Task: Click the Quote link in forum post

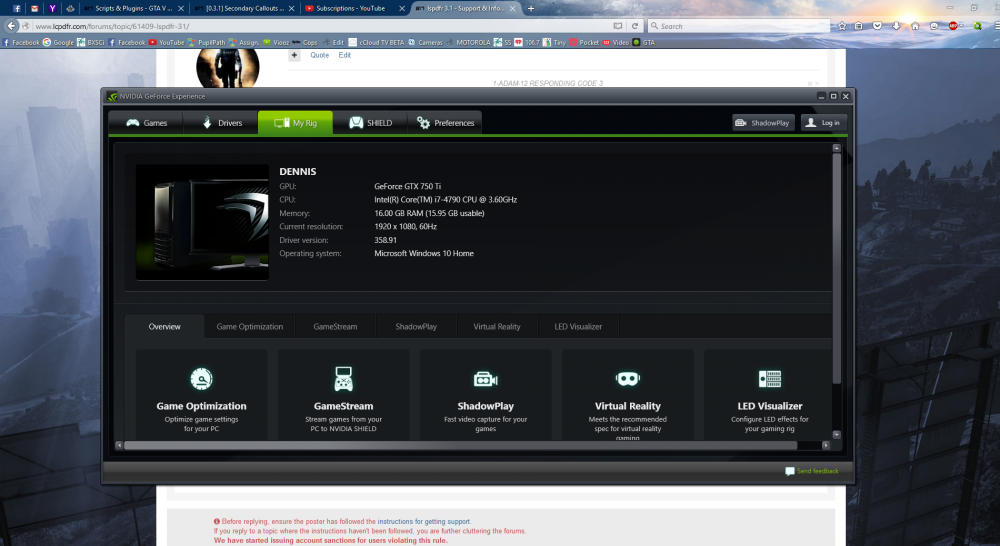Action: [x=320, y=55]
